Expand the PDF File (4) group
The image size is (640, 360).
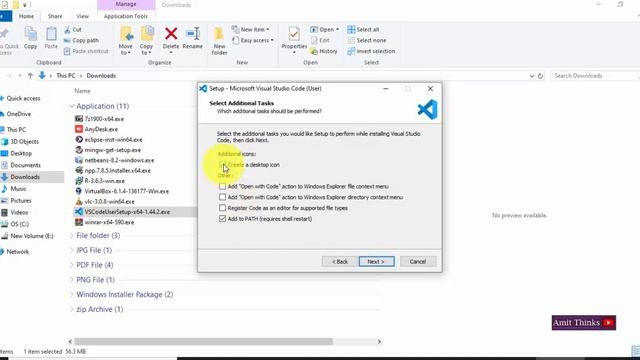coord(72,265)
